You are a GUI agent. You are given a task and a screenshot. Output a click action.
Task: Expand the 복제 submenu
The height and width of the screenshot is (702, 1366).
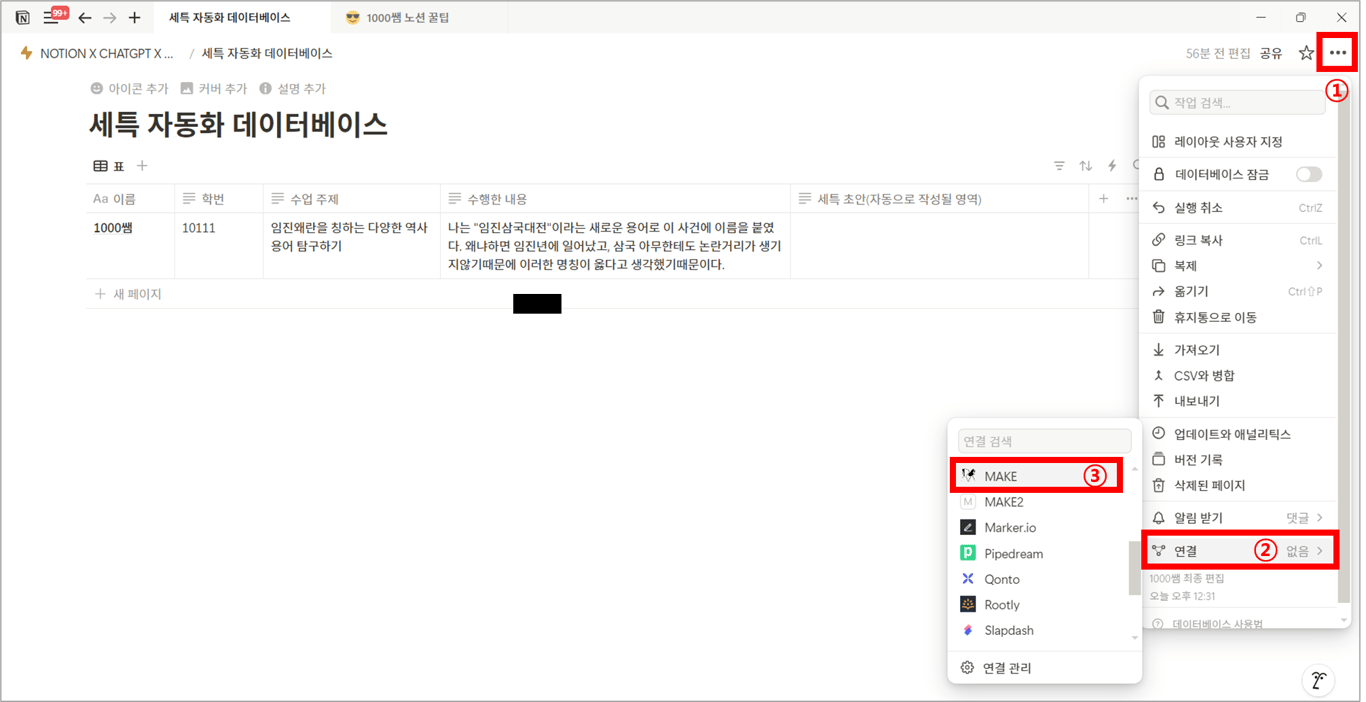1238,266
